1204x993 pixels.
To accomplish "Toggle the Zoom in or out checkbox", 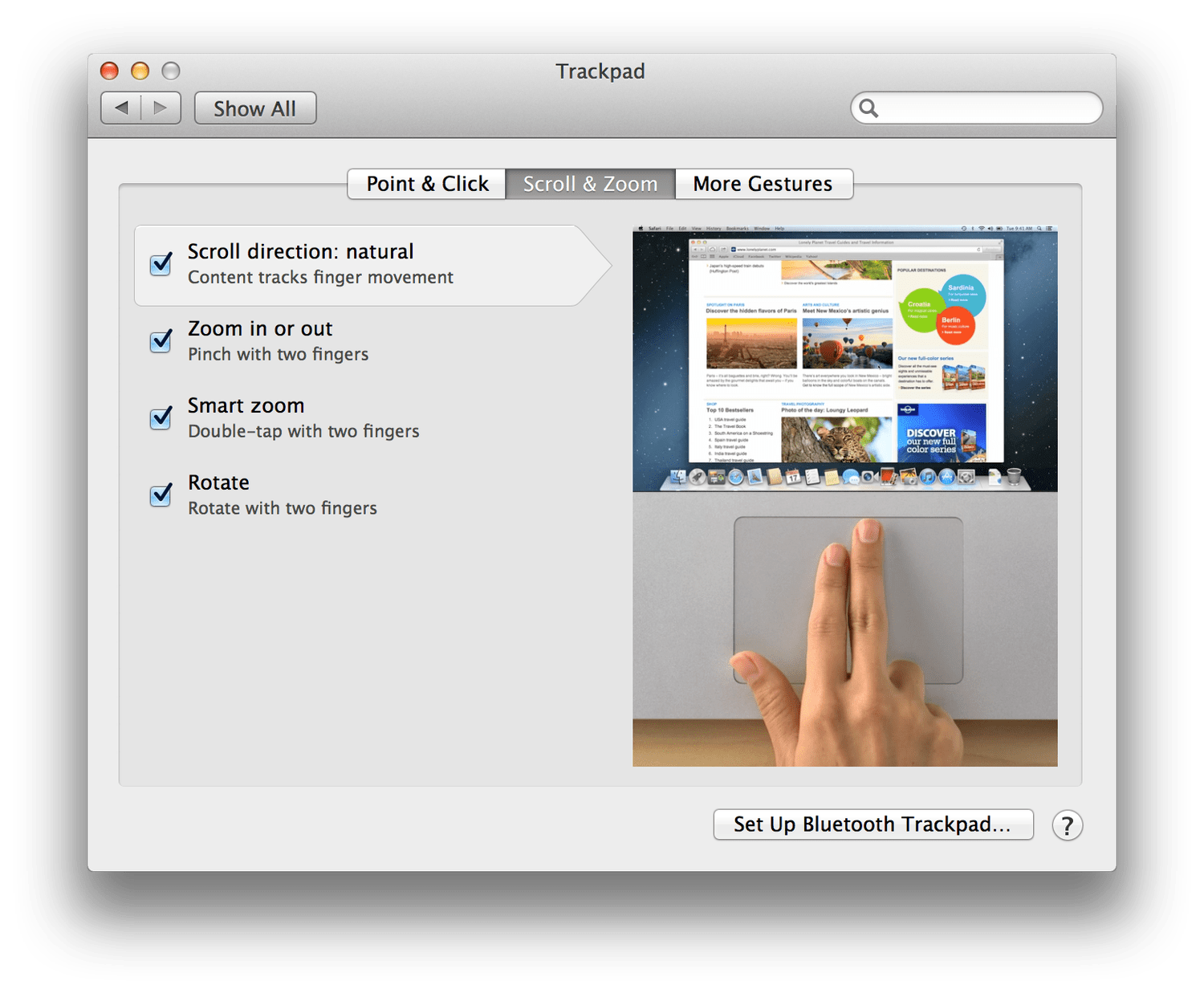I will click(x=161, y=341).
